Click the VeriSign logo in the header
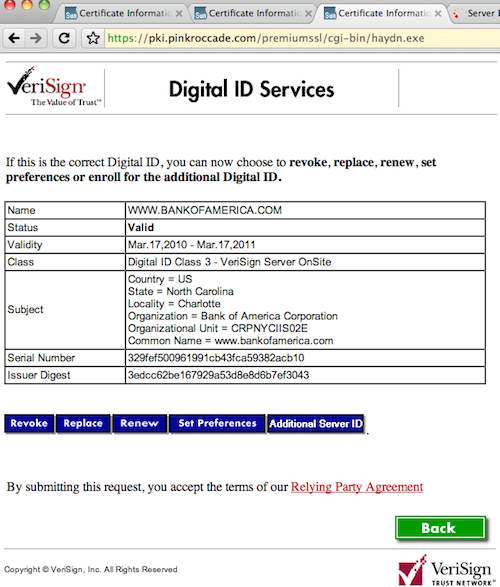The height and width of the screenshot is (587, 500). [54, 87]
